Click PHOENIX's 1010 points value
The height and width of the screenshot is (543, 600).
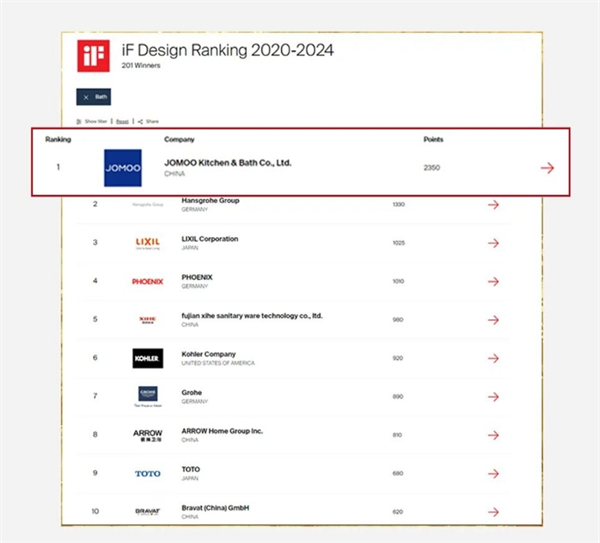[x=398, y=281]
